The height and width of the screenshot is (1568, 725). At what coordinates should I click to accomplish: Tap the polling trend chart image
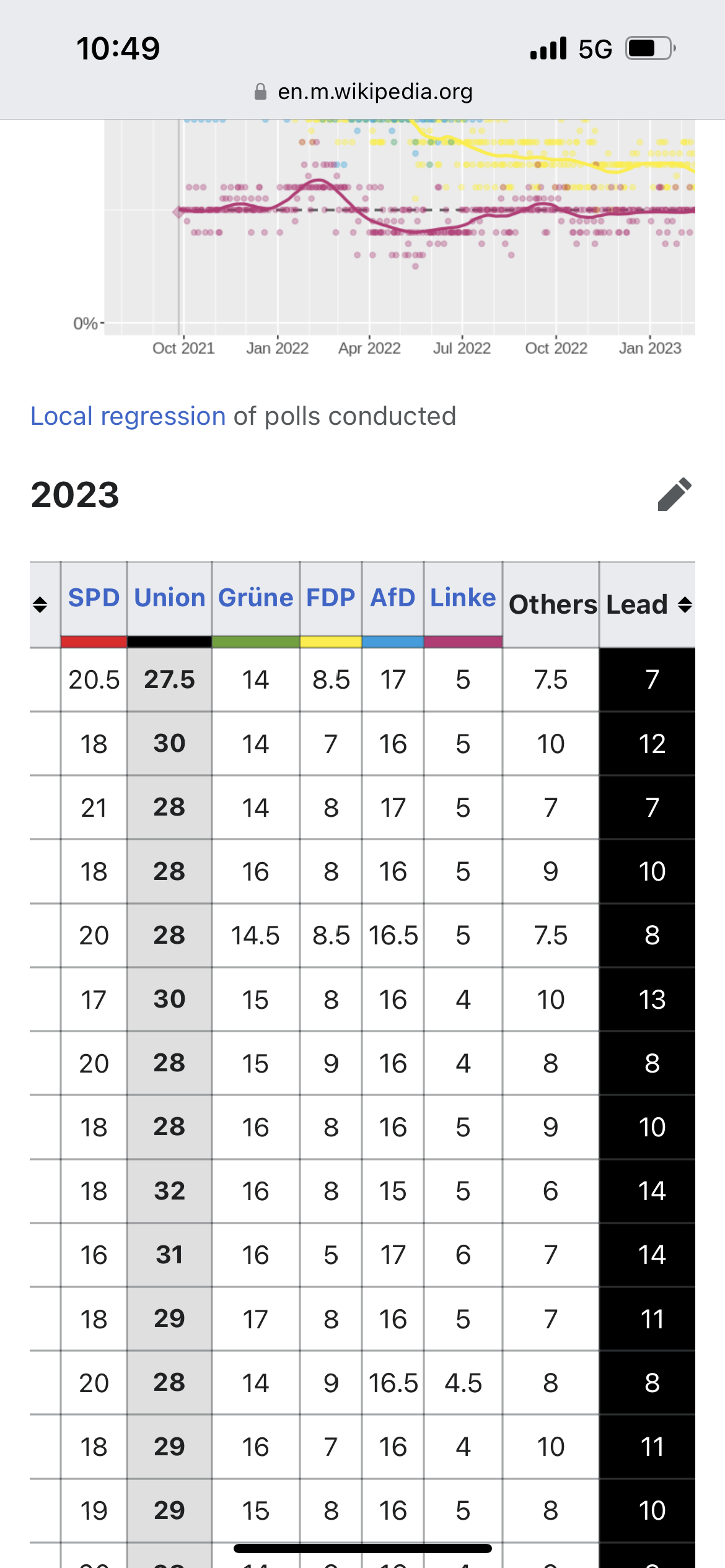pyautogui.click(x=397, y=229)
